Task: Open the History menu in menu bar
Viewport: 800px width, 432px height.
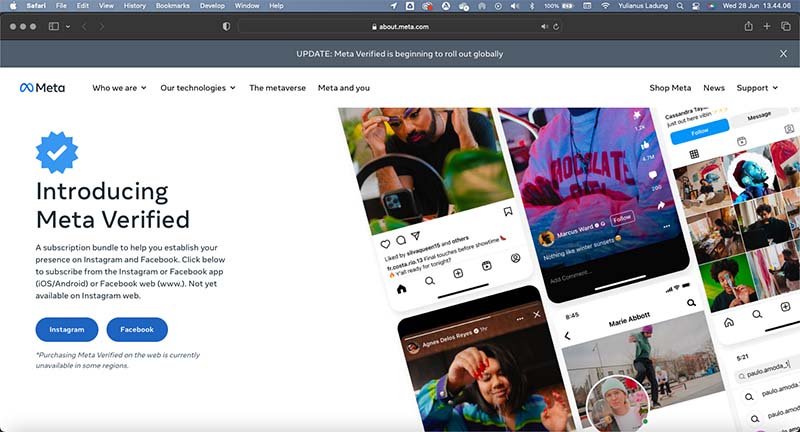Action: click(x=134, y=6)
